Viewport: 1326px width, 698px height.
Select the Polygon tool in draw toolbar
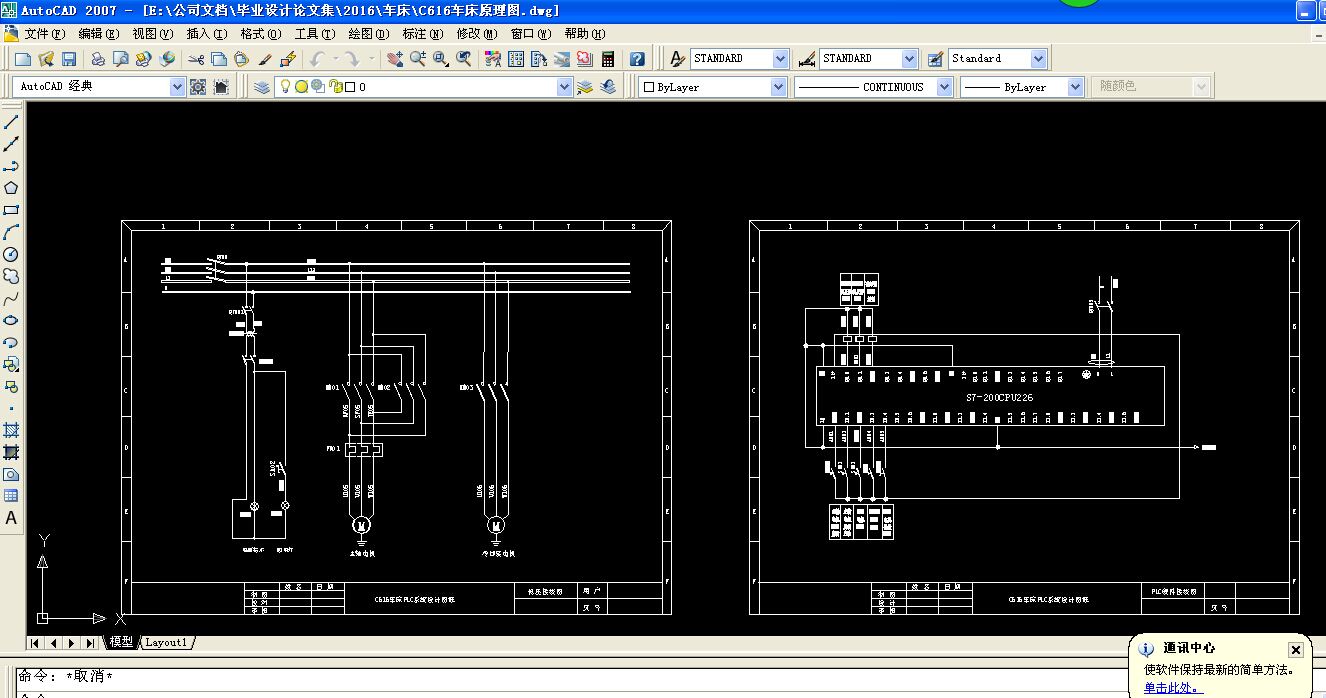(x=12, y=188)
